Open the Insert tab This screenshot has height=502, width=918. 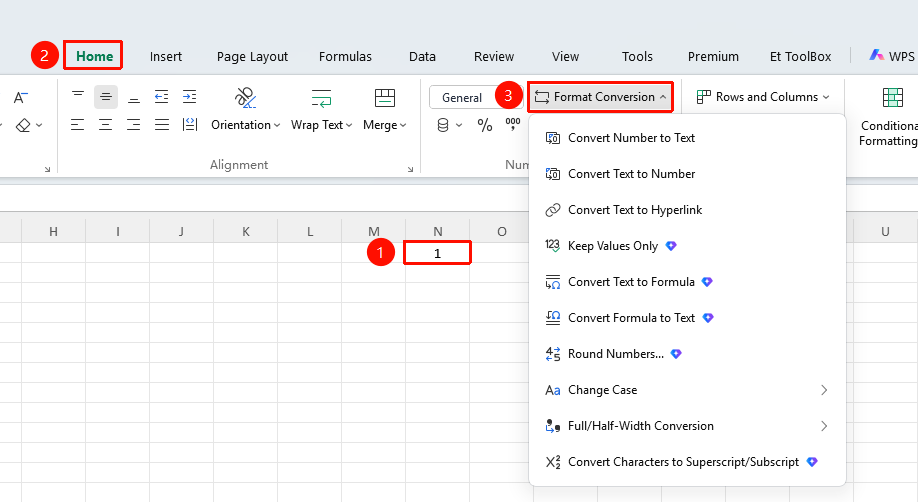click(166, 56)
